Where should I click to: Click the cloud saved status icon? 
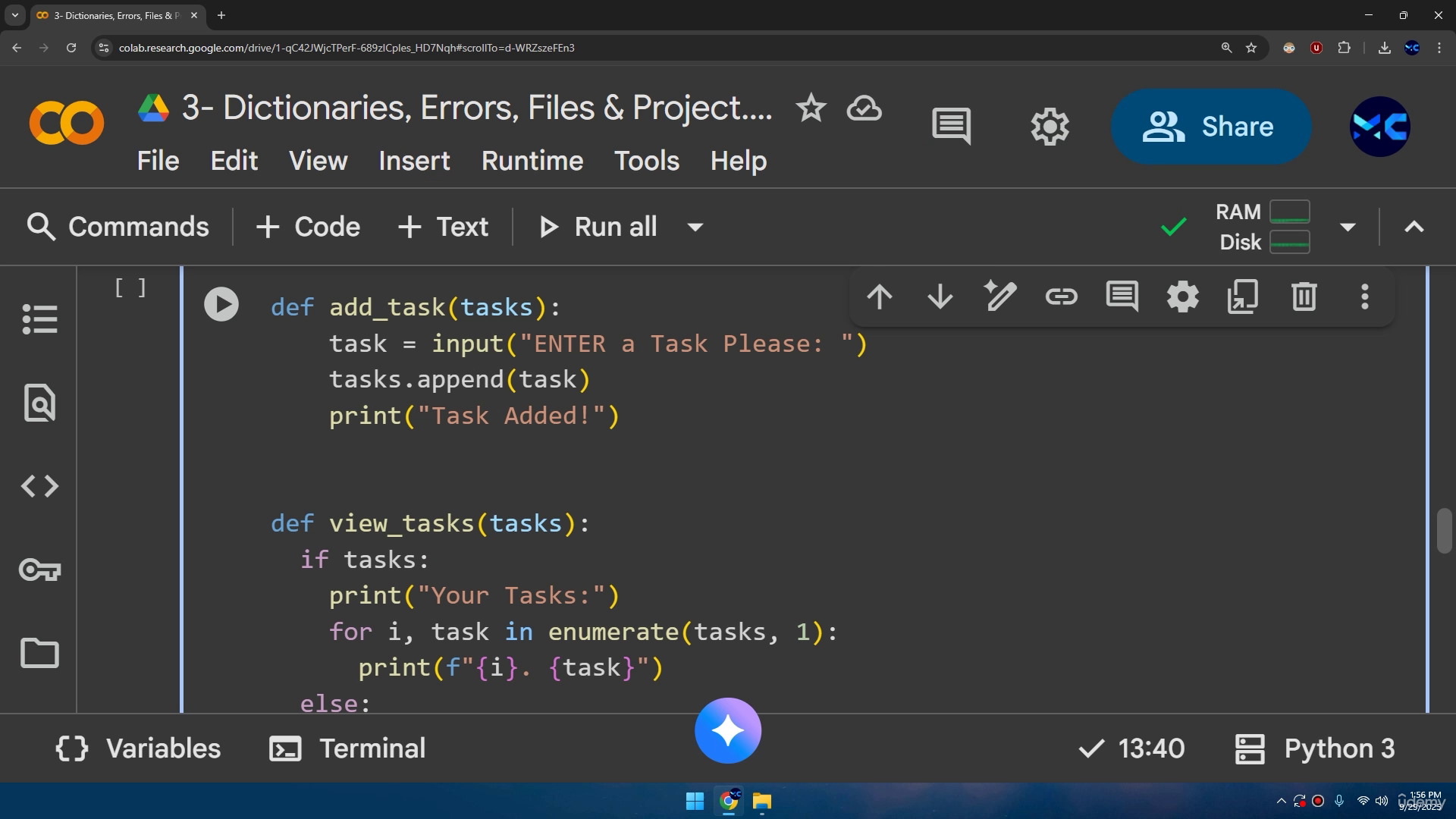(x=864, y=108)
